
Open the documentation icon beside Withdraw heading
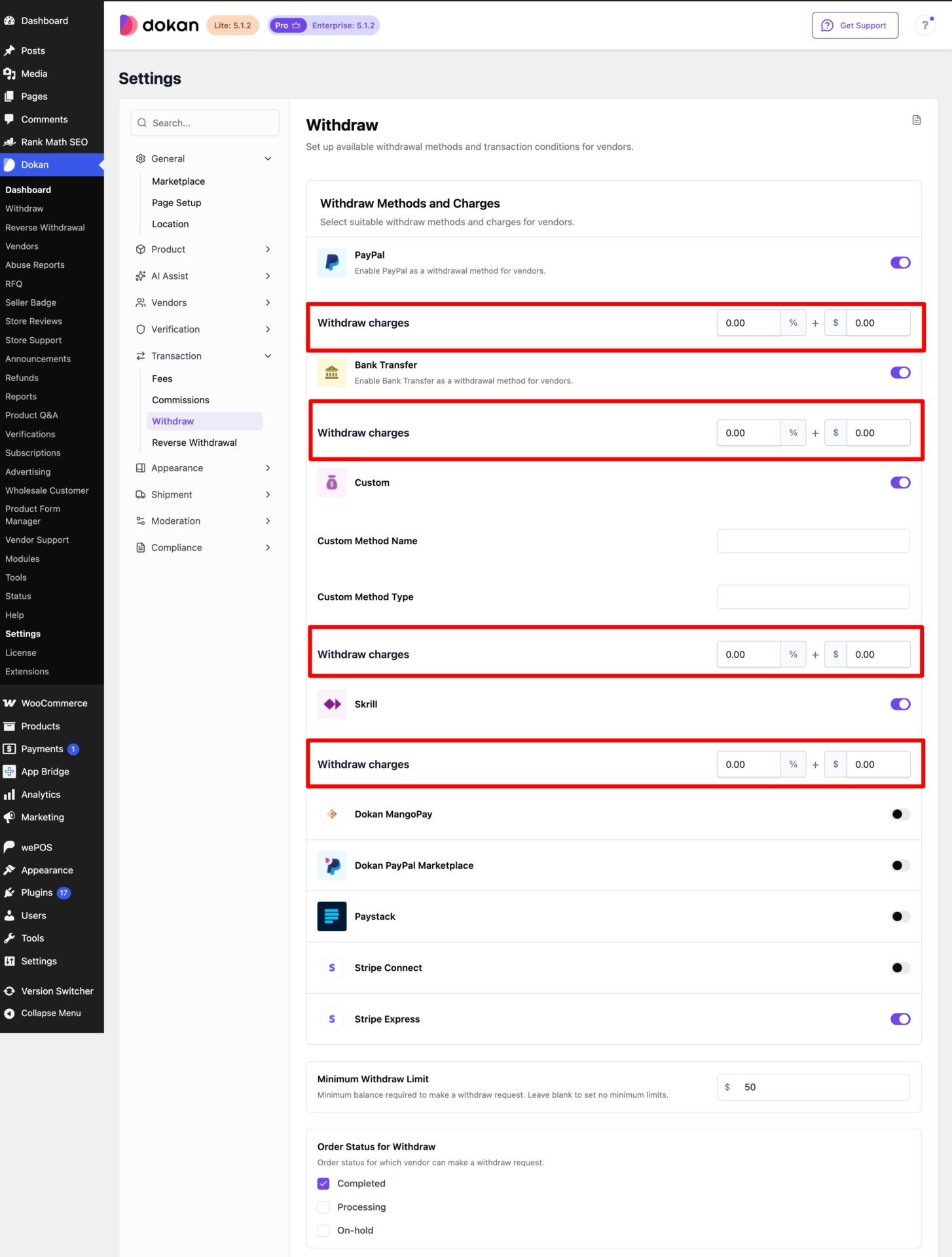916,120
